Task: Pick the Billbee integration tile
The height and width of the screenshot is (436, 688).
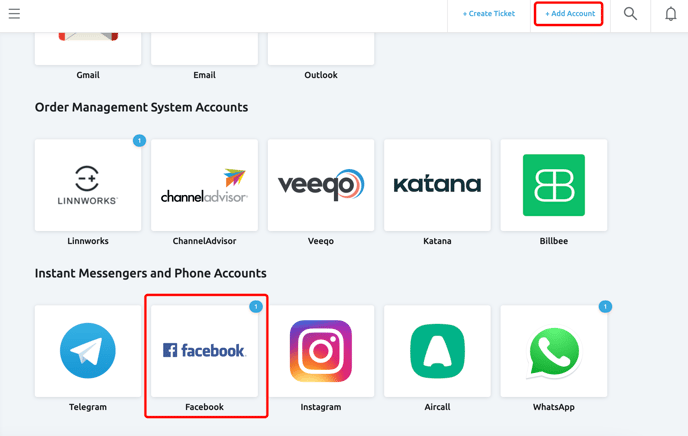Action: click(553, 186)
